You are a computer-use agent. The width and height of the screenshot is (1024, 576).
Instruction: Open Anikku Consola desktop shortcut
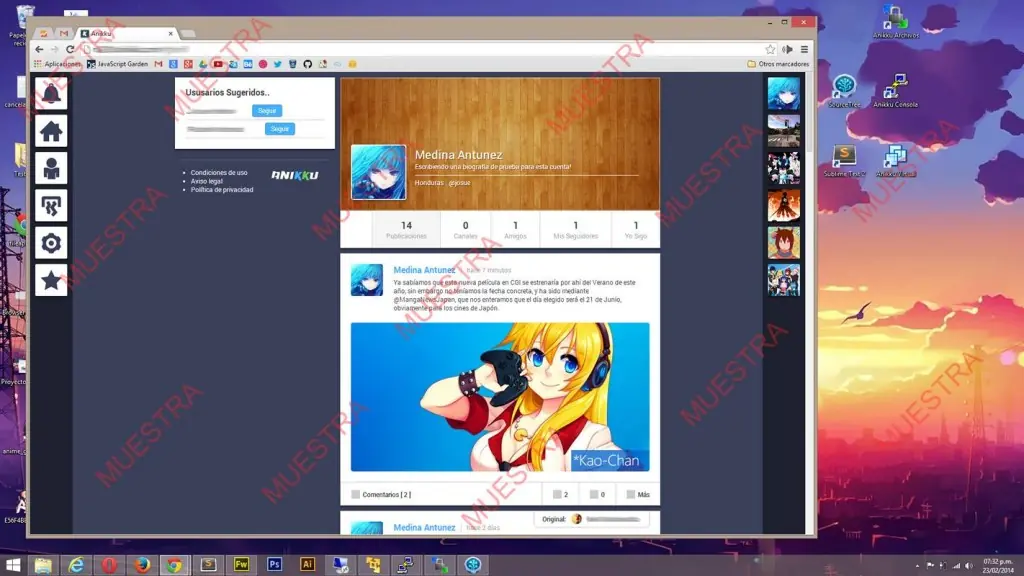point(895,91)
